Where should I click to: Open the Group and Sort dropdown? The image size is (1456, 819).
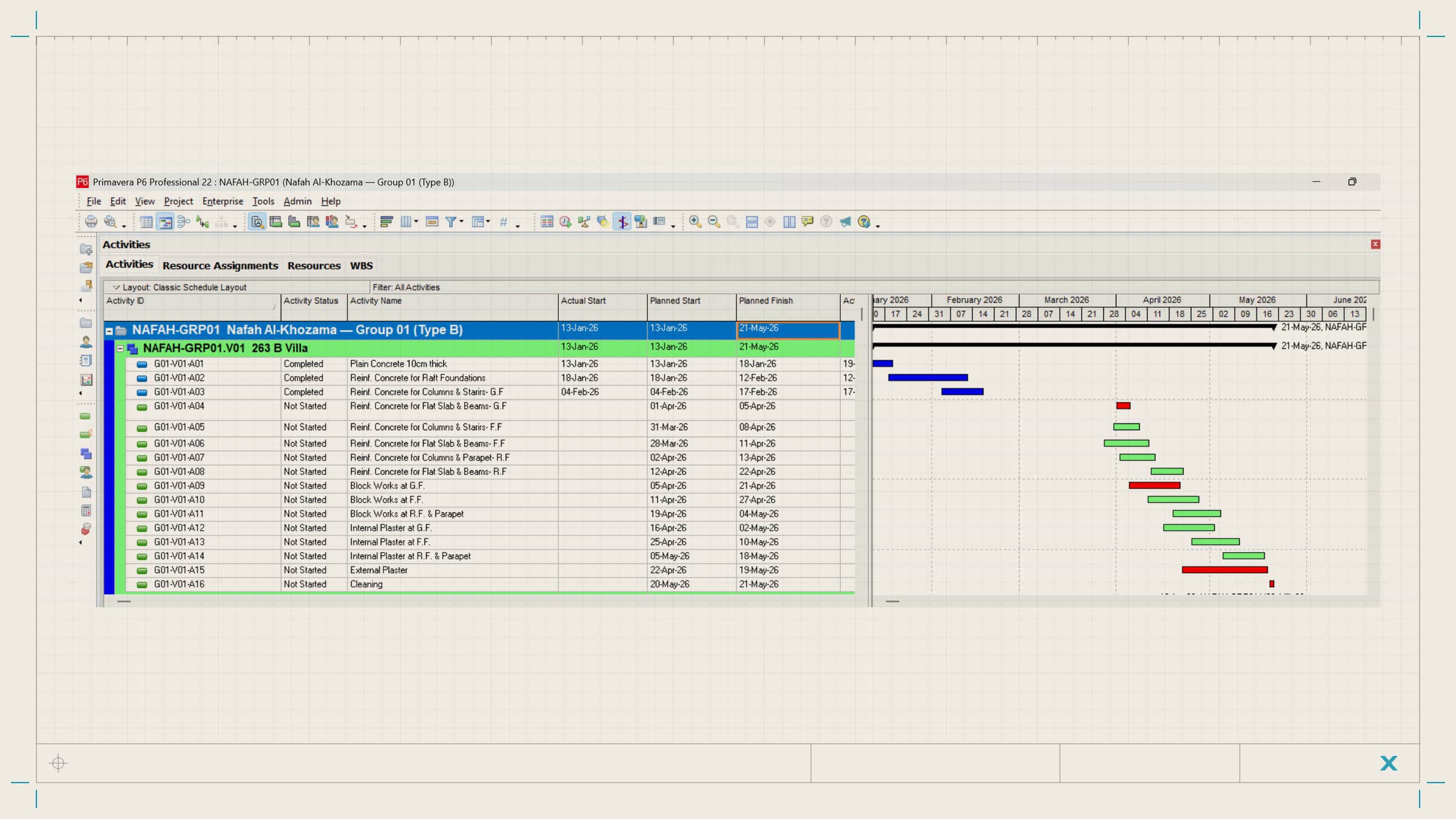(x=481, y=222)
